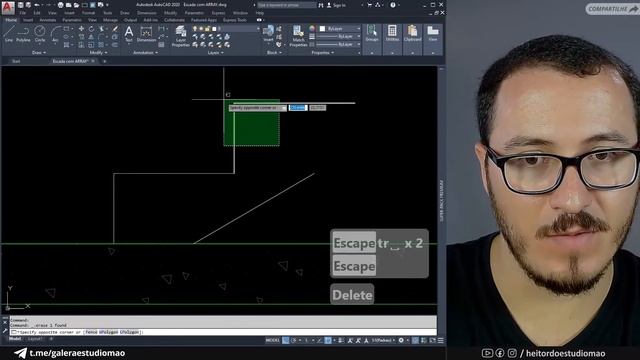Click the Help question mark icon
Viewport: 640px width, 360px height.
(x=393, y=5)
